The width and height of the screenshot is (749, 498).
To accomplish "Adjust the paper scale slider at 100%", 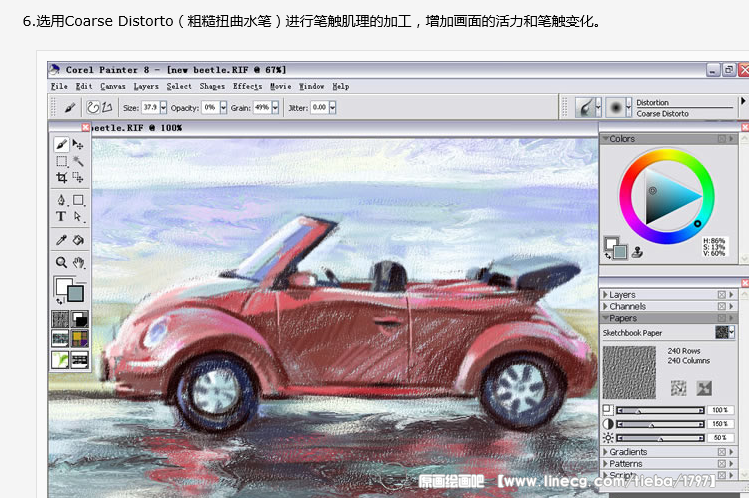I will point(660,410).
